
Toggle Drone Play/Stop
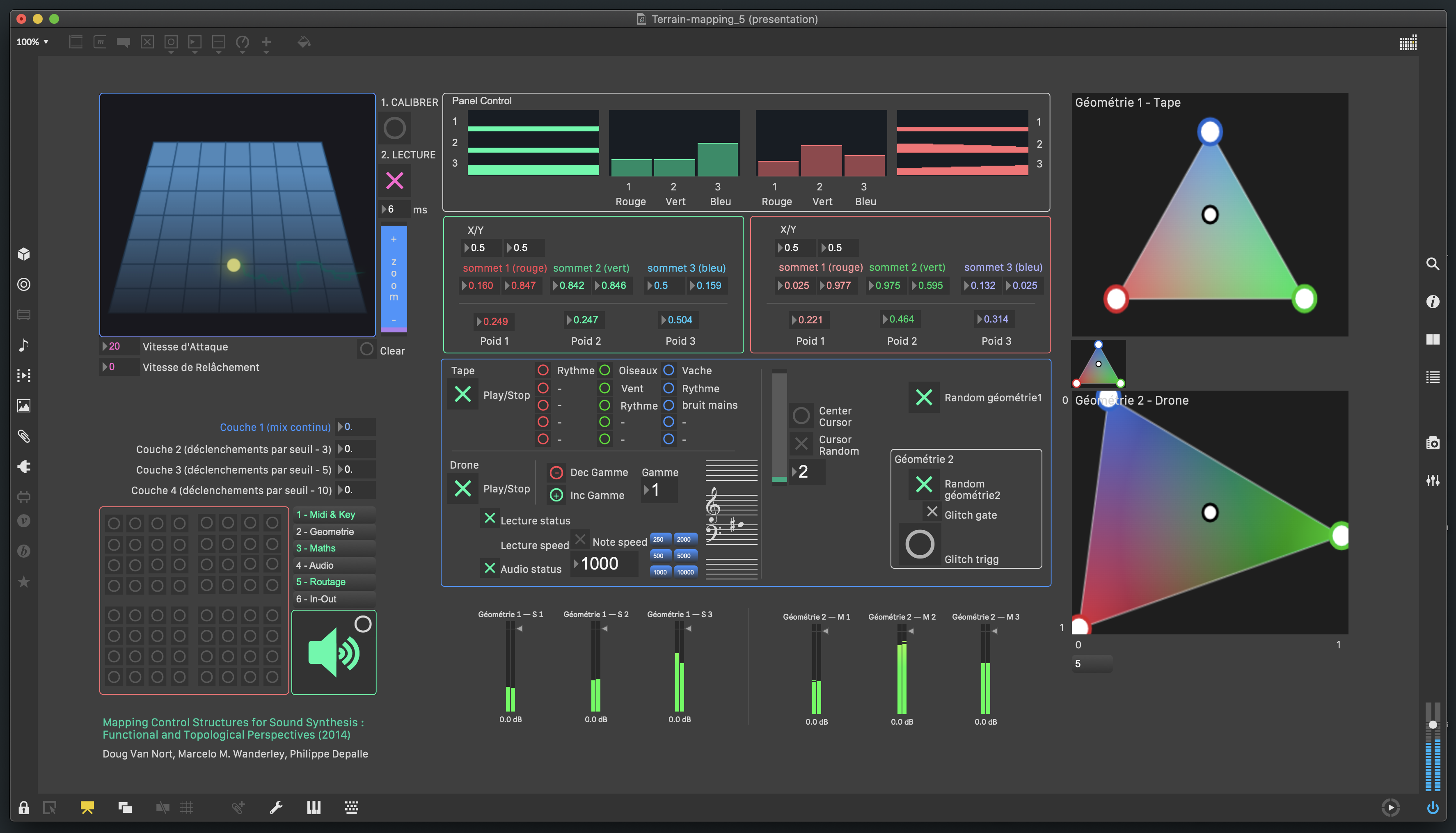coord(462,488)
